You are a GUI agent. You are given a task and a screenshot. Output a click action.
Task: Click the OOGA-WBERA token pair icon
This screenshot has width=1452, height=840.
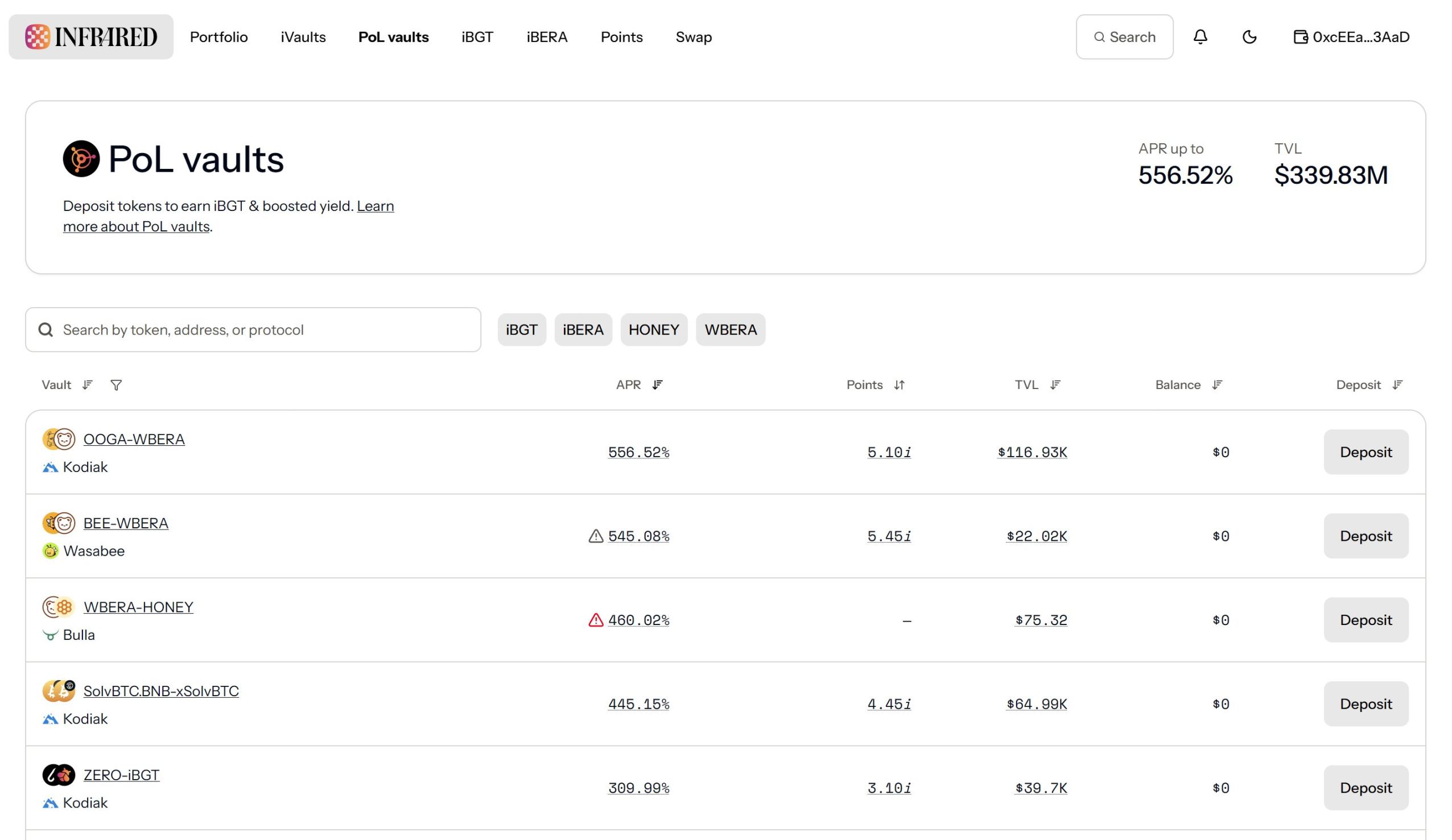[58, 440]
